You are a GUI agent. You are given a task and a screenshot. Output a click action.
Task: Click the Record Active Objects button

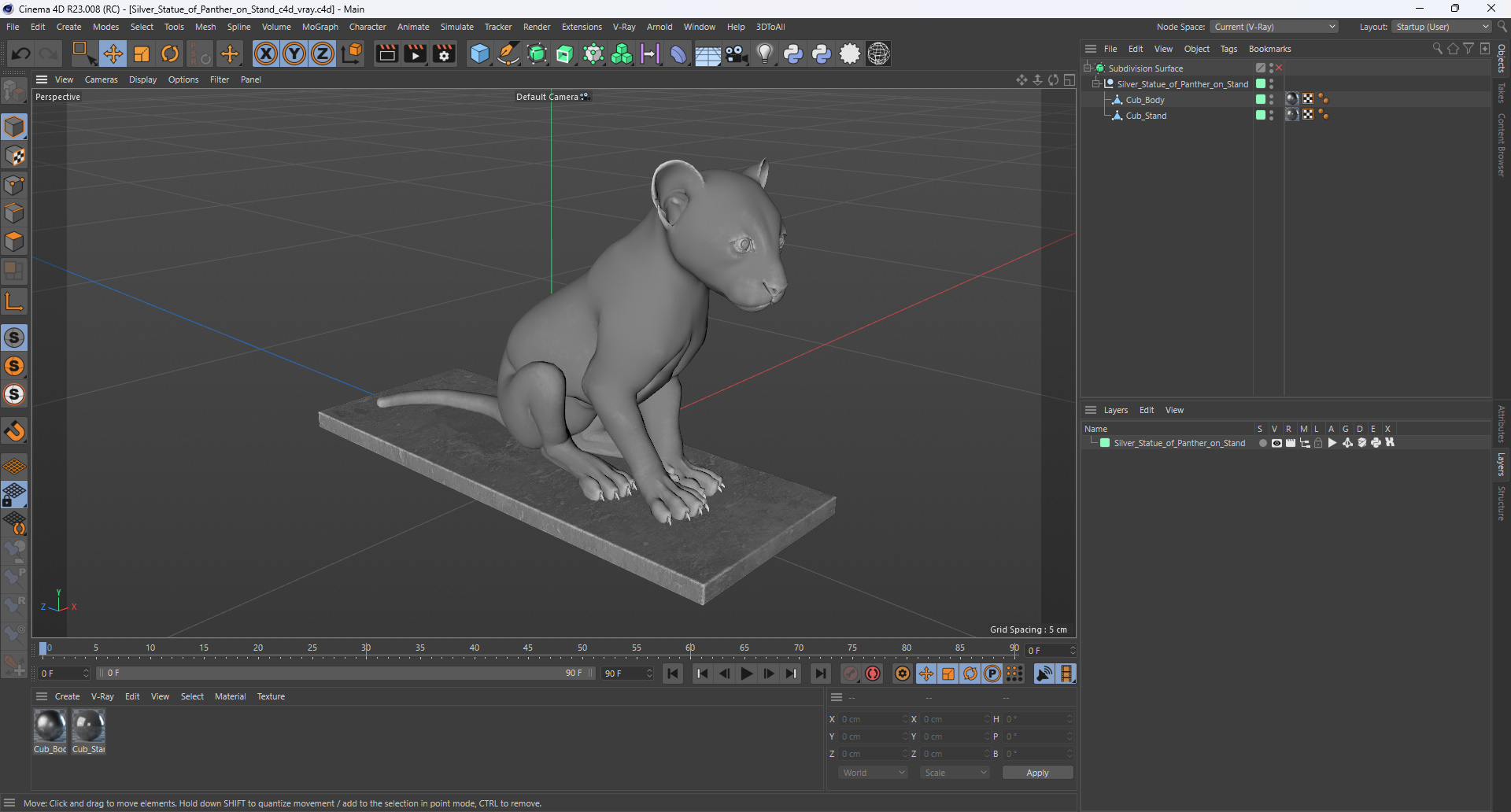851,674
